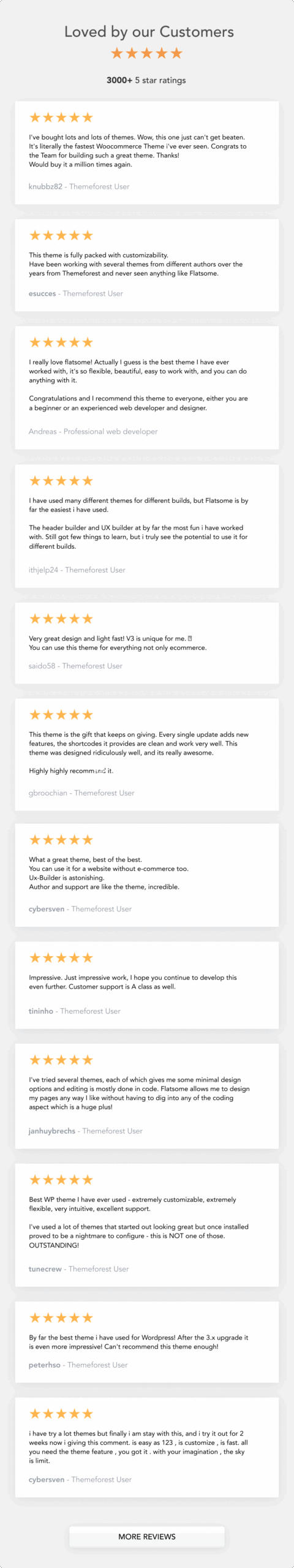
Task: Click the peterhso reviewer name
Action: (x=45, y=1365)
